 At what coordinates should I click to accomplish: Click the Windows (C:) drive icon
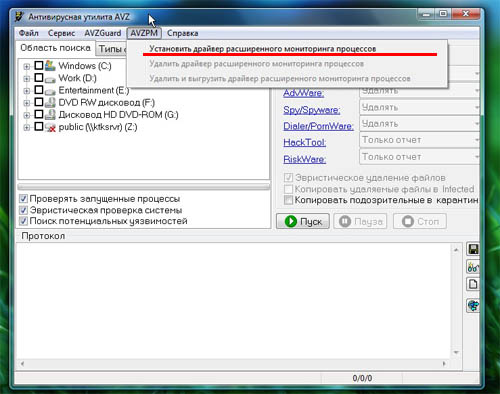point(50,65)
